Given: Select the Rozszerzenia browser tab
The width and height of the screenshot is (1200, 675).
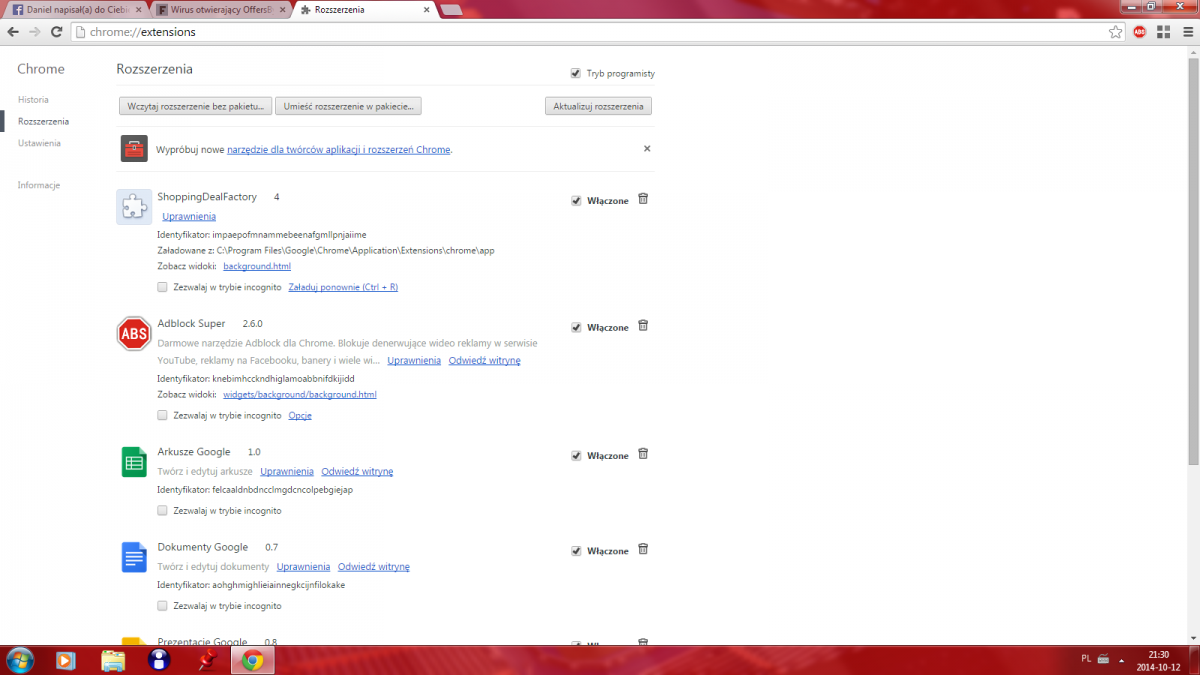Looking at the screenshot, I should (365, 10).
